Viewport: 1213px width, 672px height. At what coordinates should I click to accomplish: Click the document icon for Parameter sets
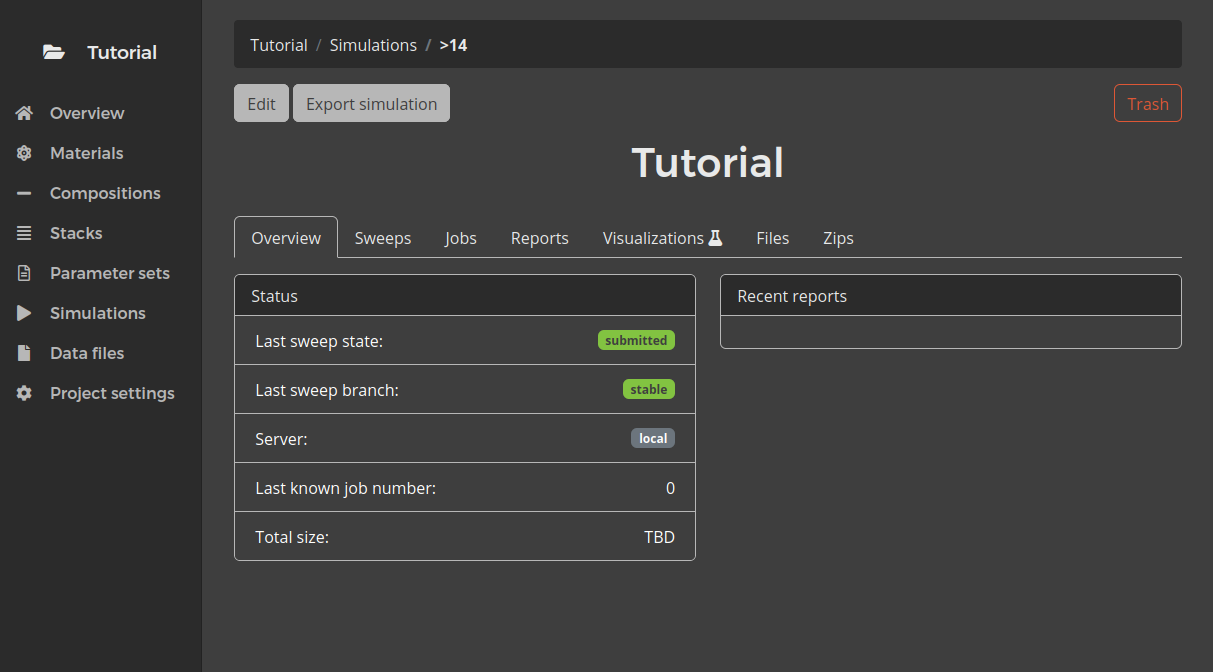[25, 273]
